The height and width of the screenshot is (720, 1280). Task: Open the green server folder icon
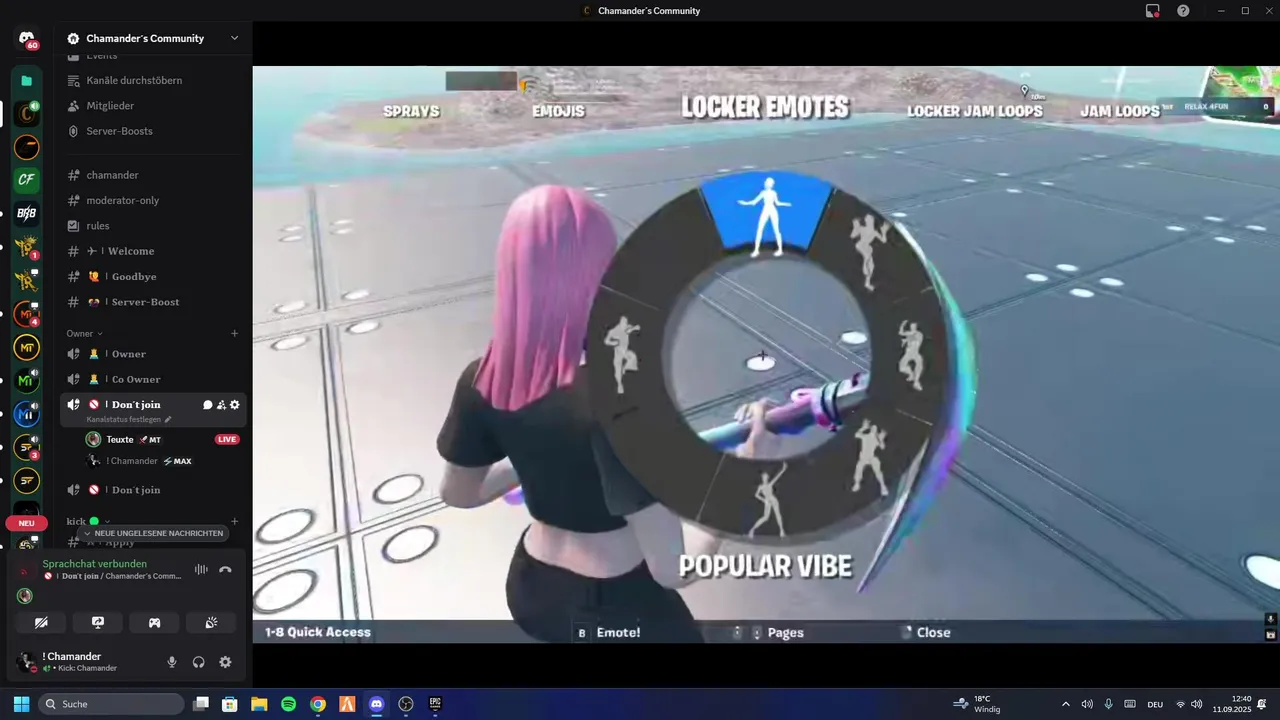(x=27, y=80)
